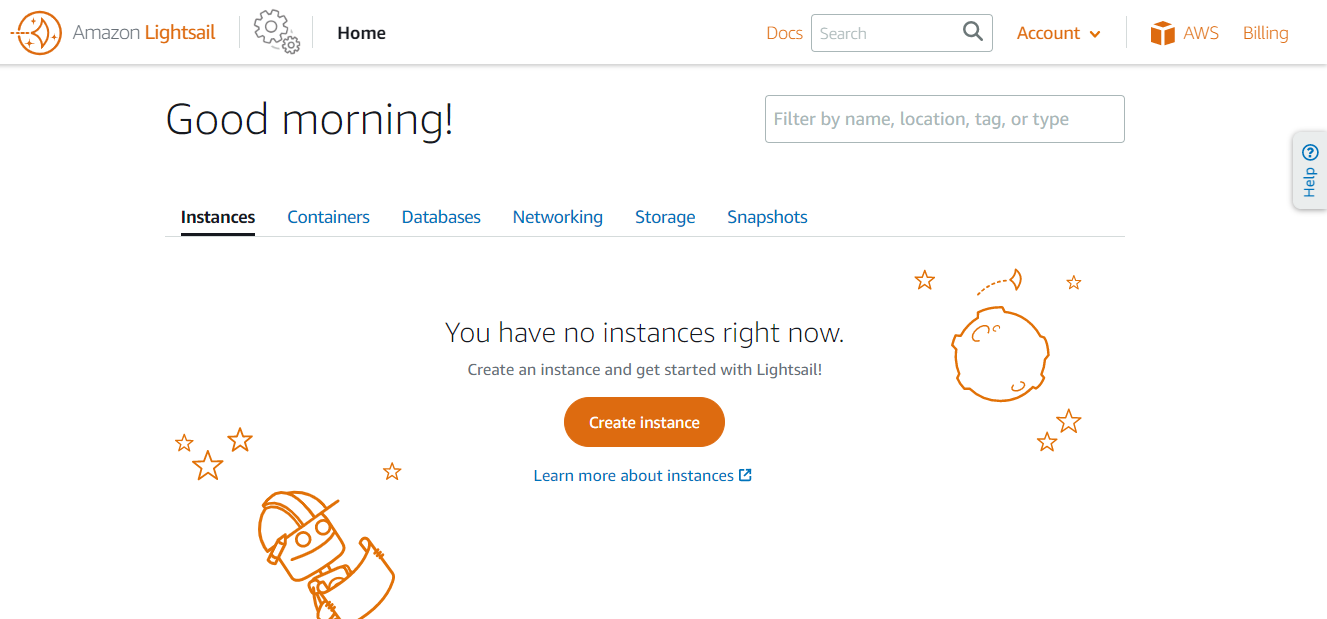The width and height of the screenshot is (1327, 619).
Task: Open the Networking tab
Action: (x=558, y=217)
